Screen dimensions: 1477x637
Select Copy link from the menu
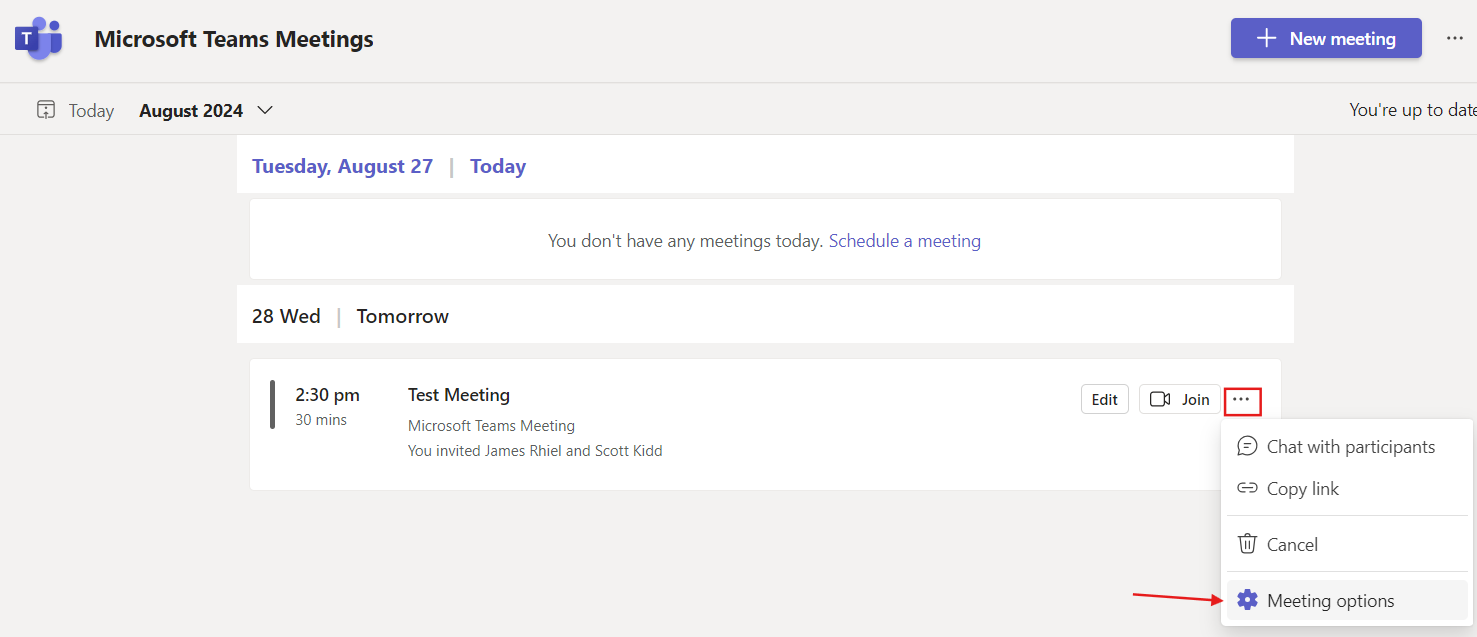1347,489
